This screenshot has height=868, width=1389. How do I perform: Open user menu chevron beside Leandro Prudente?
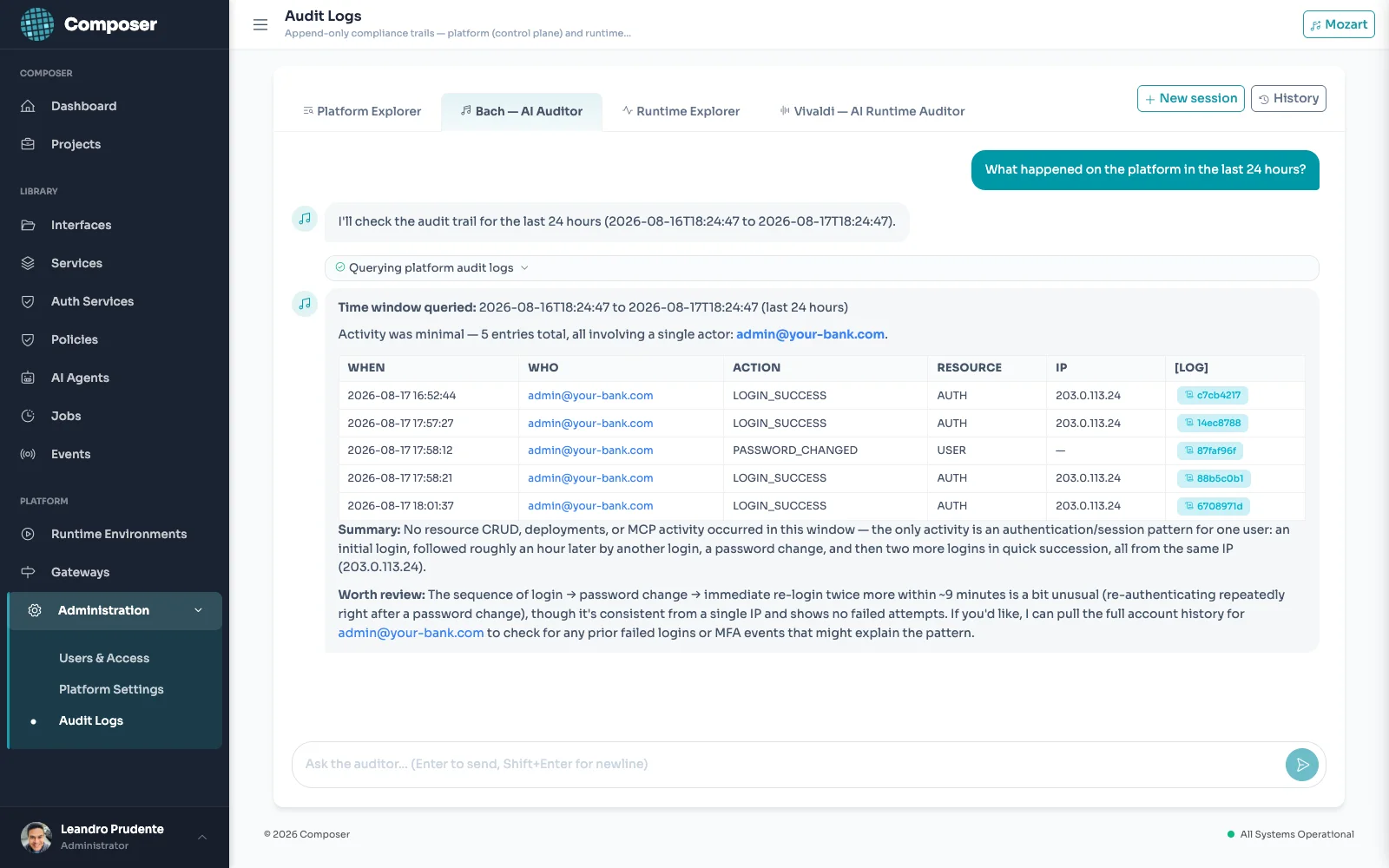[202, 837]
